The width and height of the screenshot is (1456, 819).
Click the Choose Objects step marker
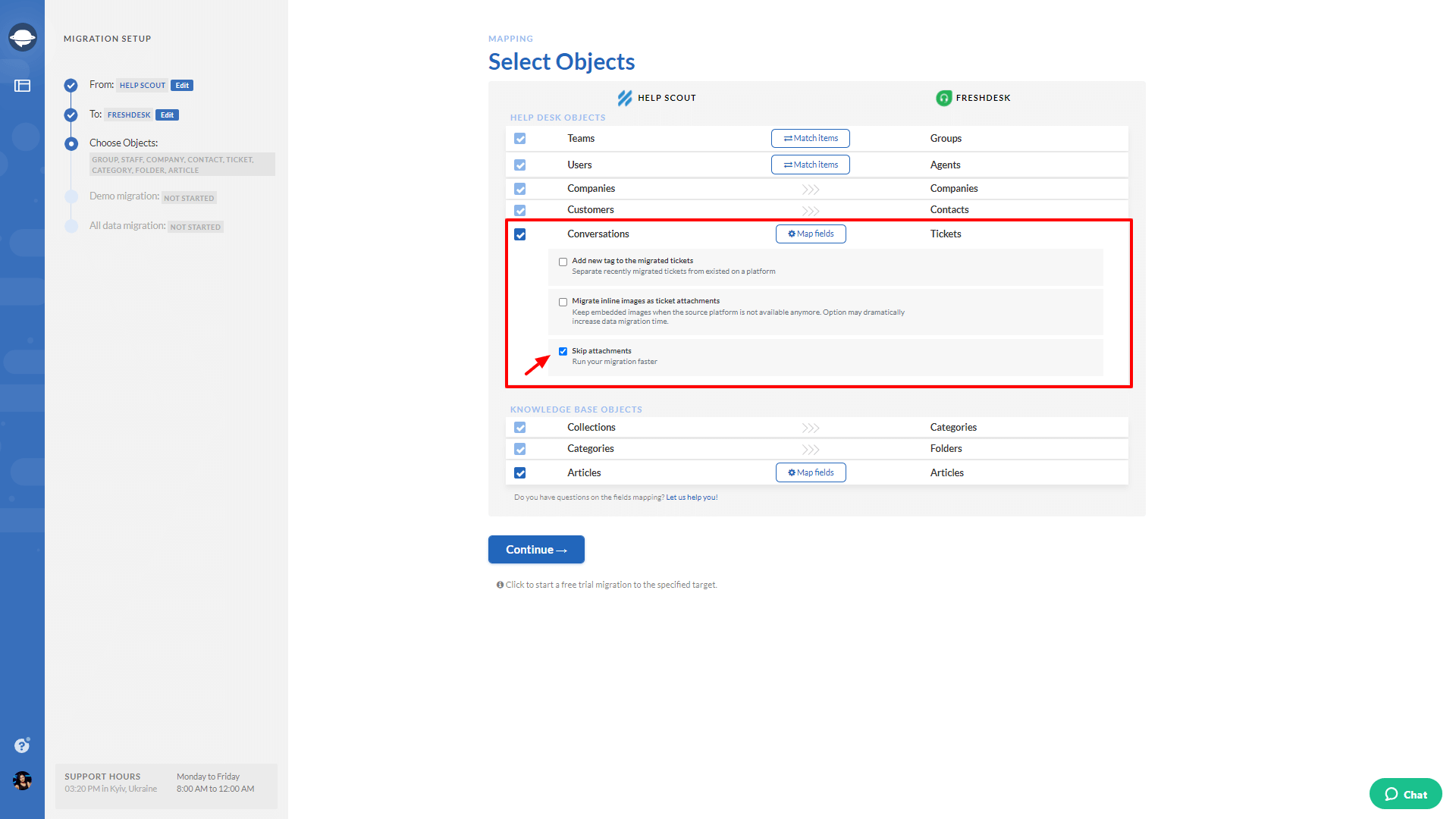pos(71,143)
